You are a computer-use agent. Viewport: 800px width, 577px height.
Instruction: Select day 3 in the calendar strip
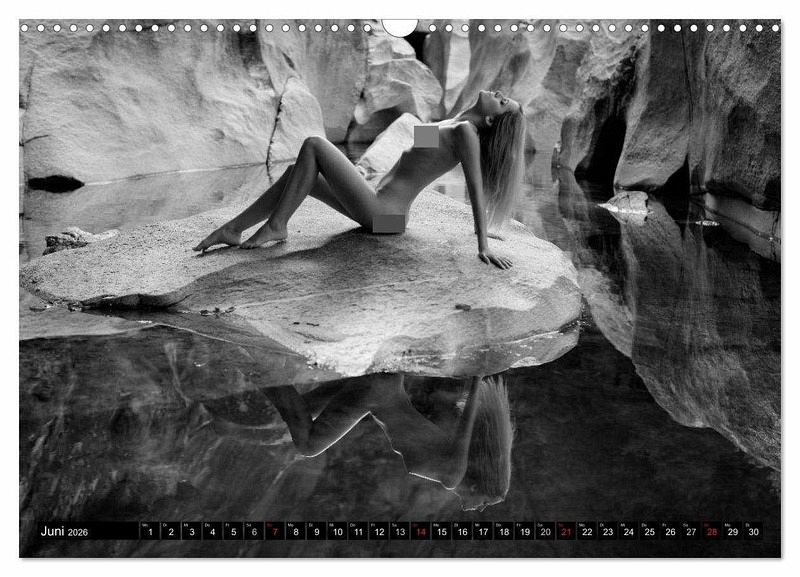coord(192,532)
